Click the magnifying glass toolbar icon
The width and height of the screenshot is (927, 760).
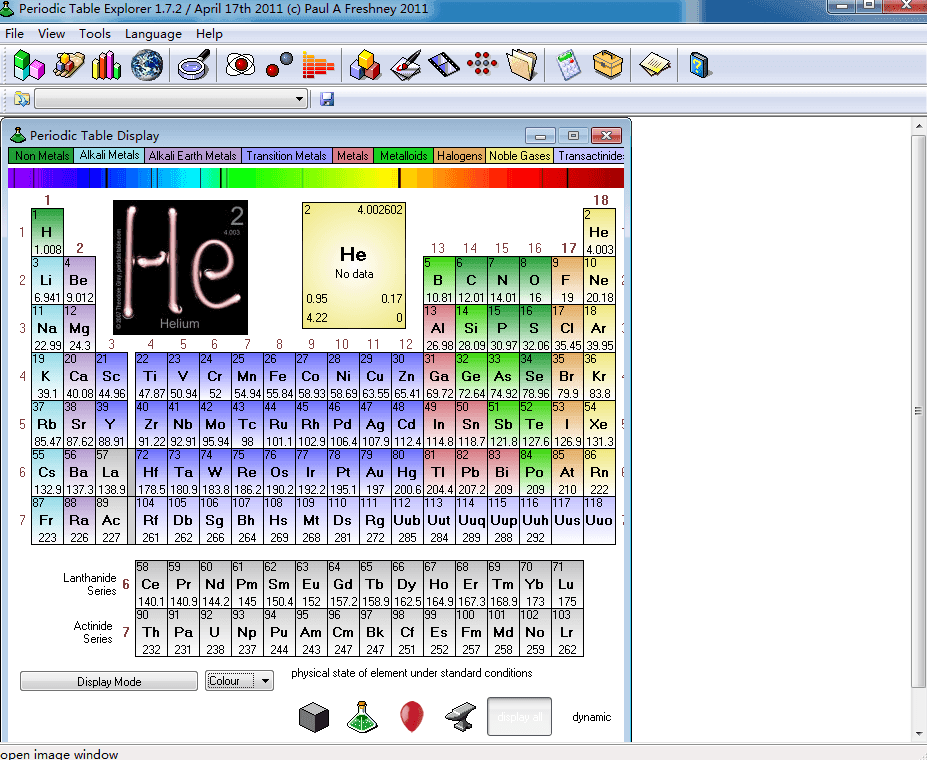point(192,64)
